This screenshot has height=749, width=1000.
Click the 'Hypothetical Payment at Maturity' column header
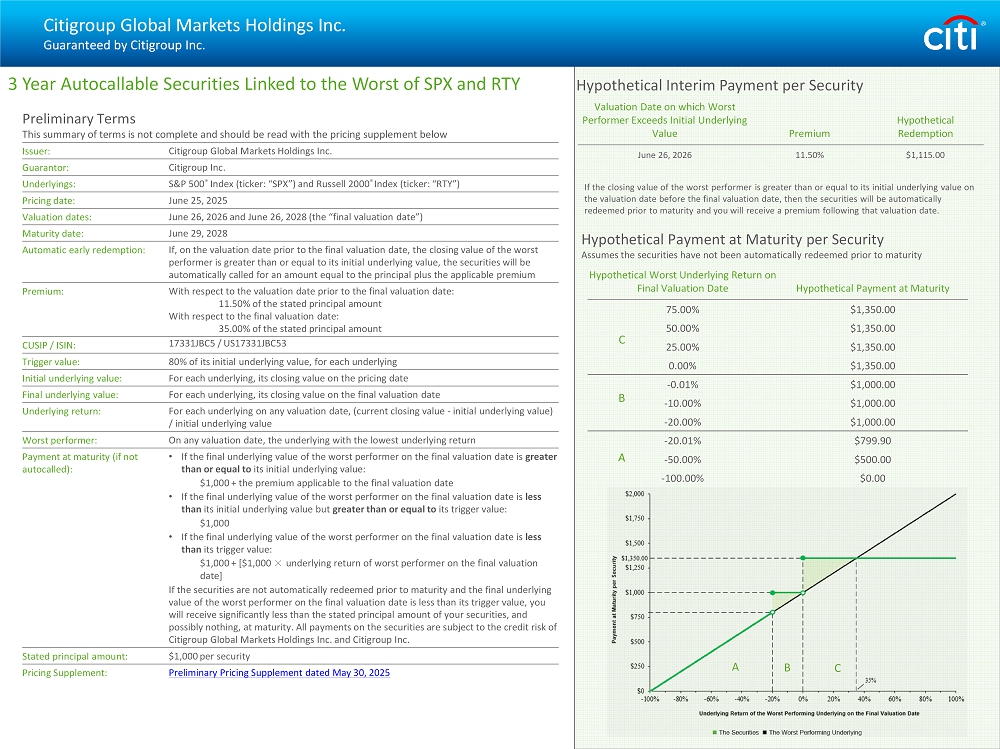[x=872, y=288]
